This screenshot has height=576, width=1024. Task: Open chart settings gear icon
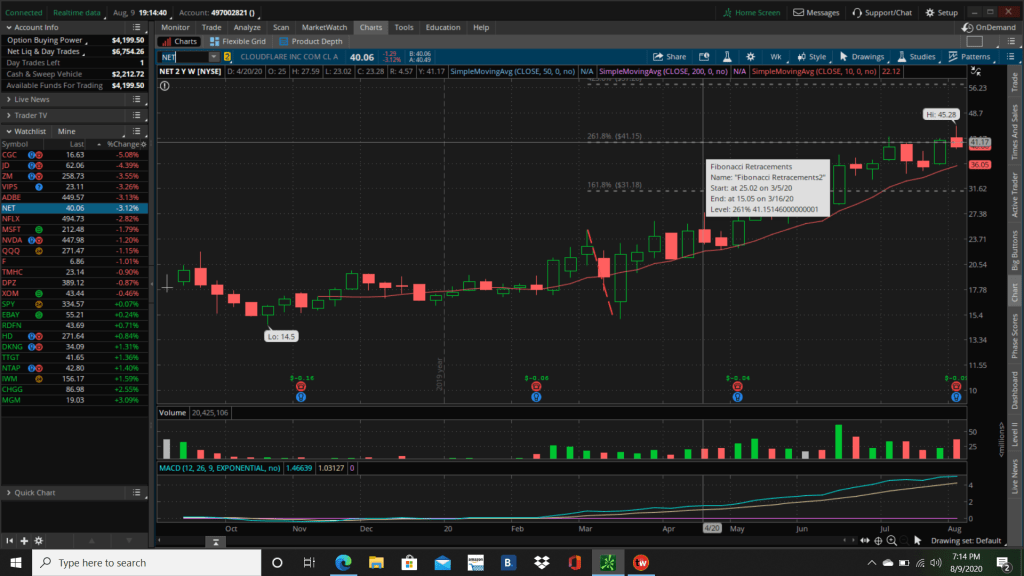click(751, 57)
